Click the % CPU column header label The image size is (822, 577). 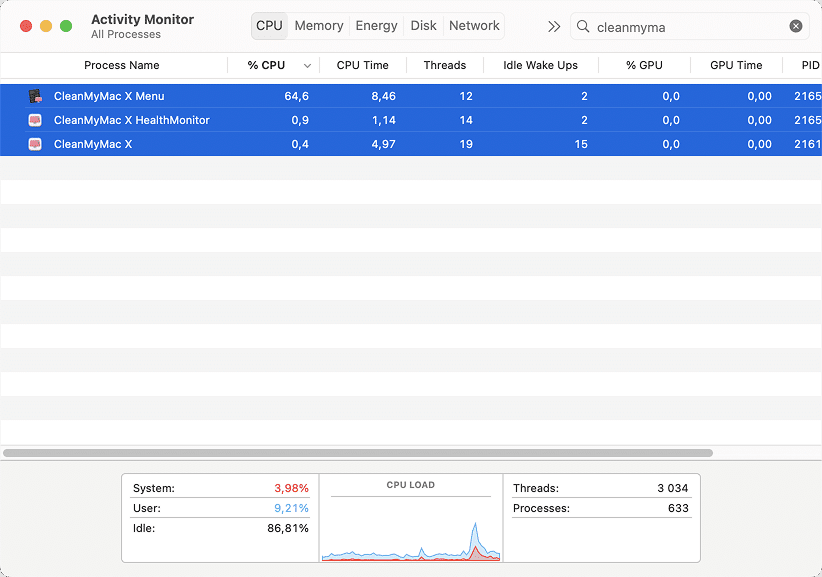[266, 65]
